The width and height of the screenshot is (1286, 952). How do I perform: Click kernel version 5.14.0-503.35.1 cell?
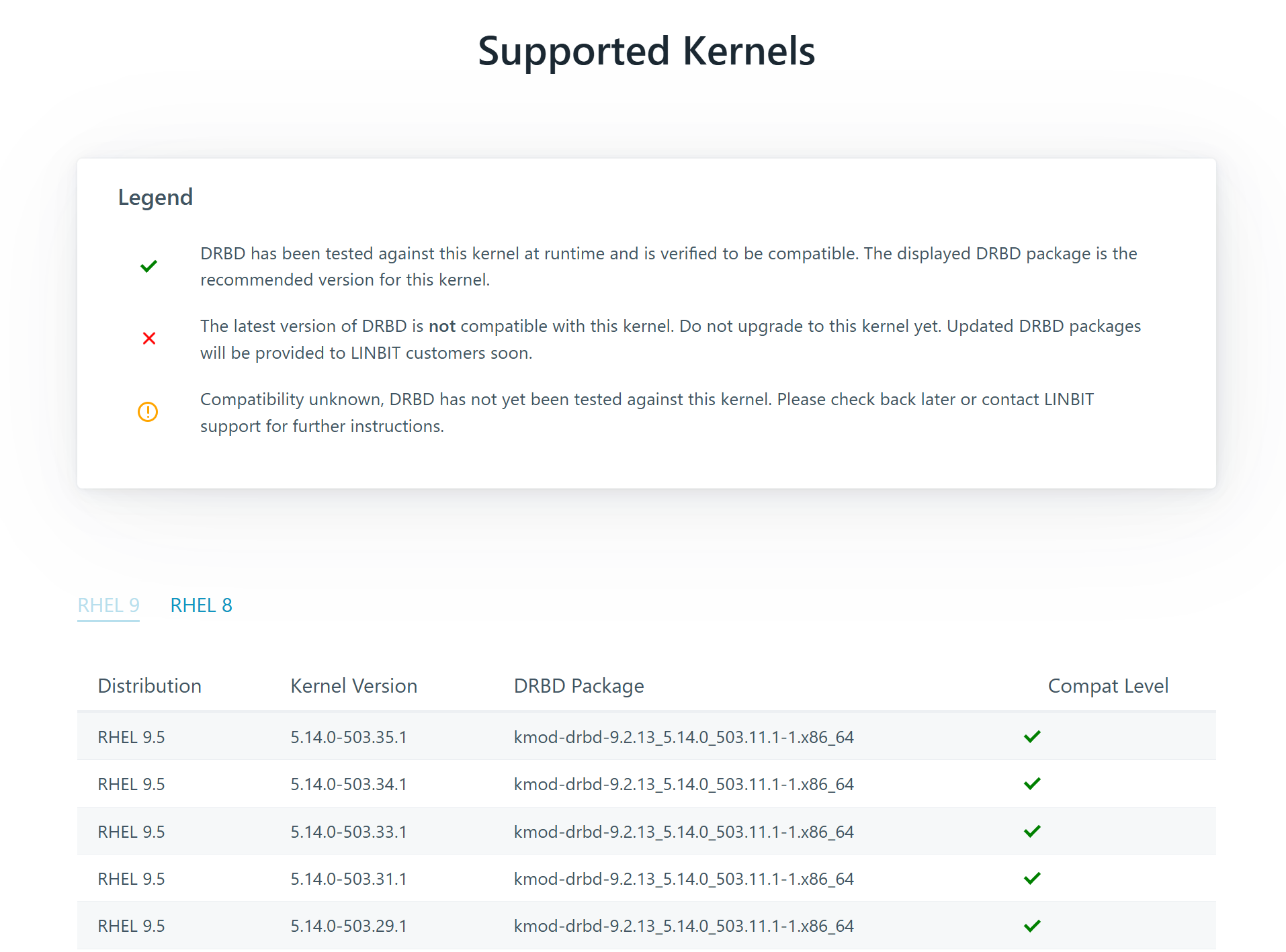[348, 738]
